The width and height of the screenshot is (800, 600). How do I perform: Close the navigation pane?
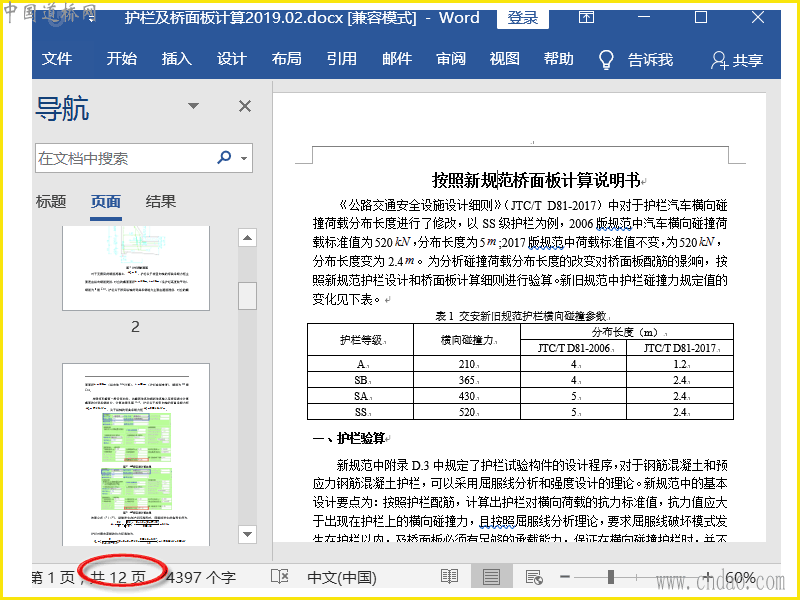pos(245,106)
